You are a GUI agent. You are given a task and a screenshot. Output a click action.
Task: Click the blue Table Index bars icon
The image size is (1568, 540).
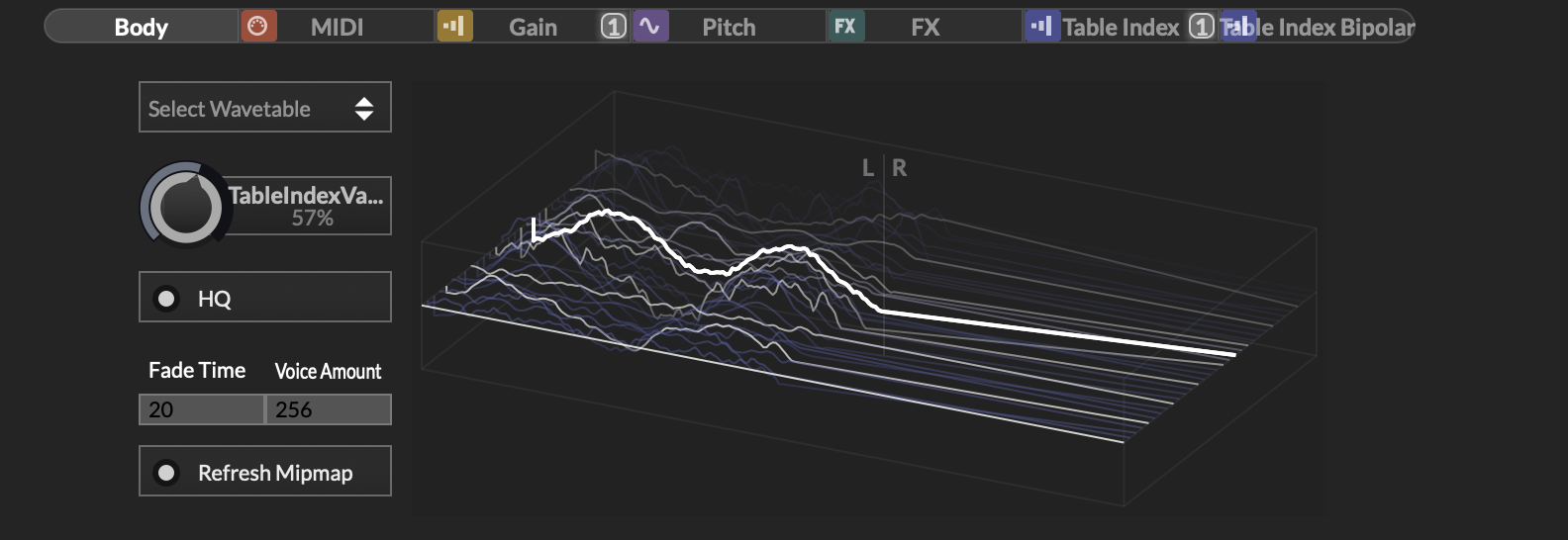pos(1042,27)
